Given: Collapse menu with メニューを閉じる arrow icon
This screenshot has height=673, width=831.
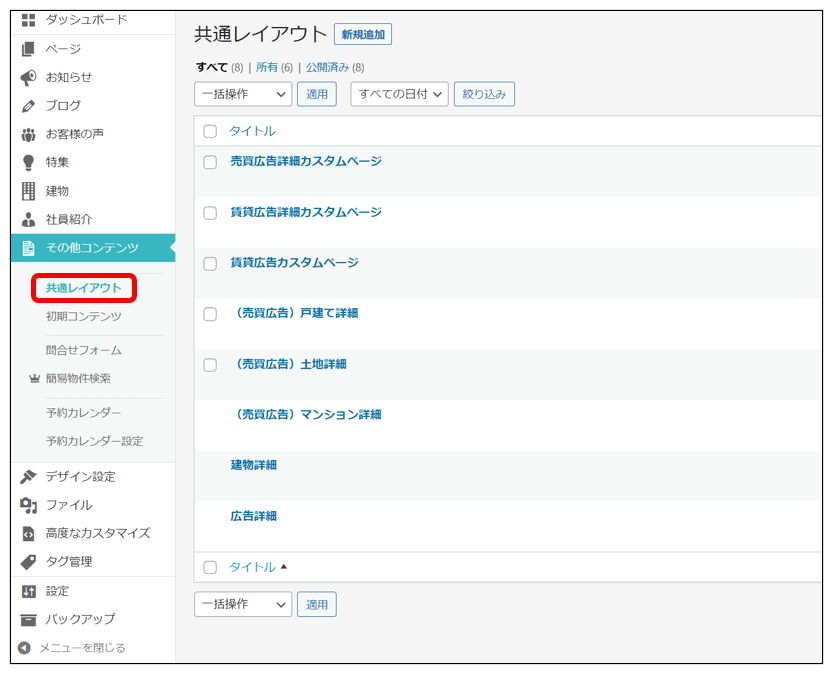Looking at the screenshot, I should point(24,648).
